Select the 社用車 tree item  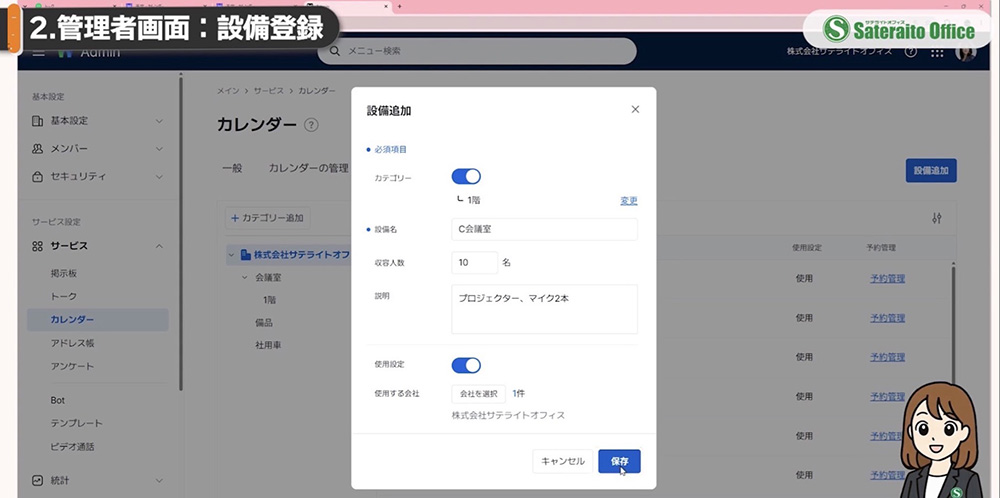(x=268, y=345)
